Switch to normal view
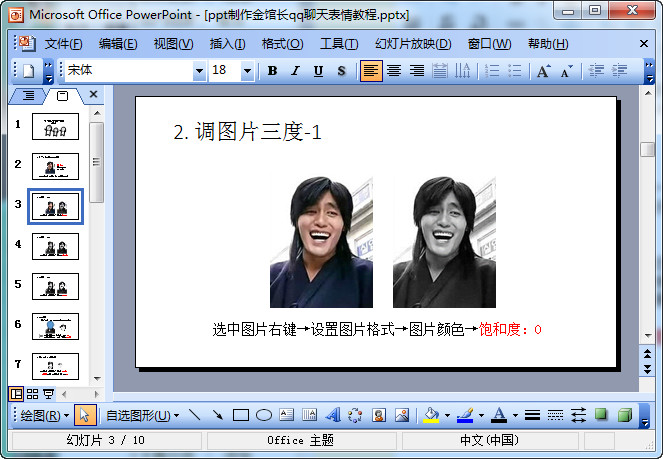Screen dimensions: 663x459 pyautogui.click(x=16, y=394)
